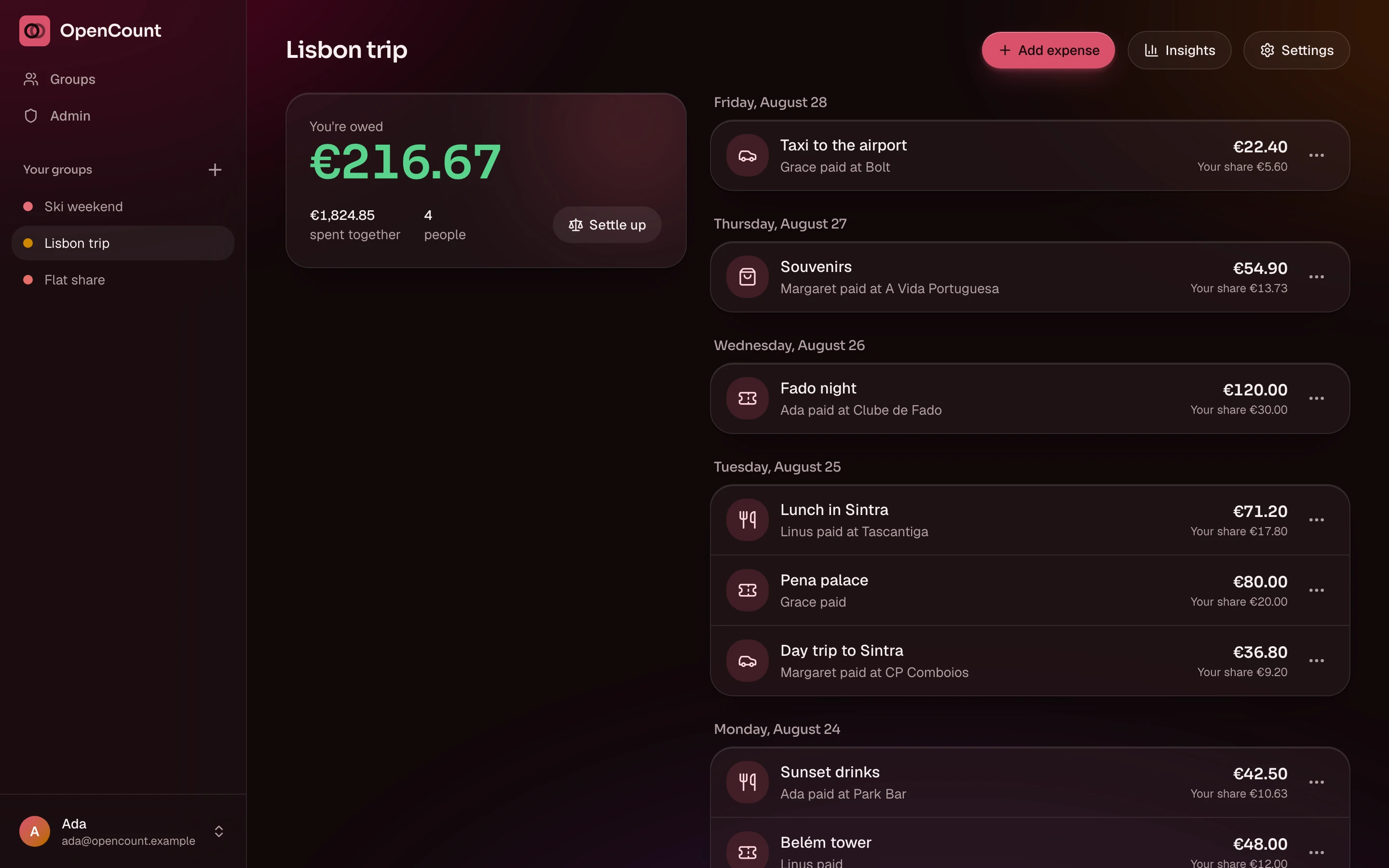Viewport: 1389px width, 868px height.
Task: Click the car icon on Taxi to the airport
Action: coord(747,156)
